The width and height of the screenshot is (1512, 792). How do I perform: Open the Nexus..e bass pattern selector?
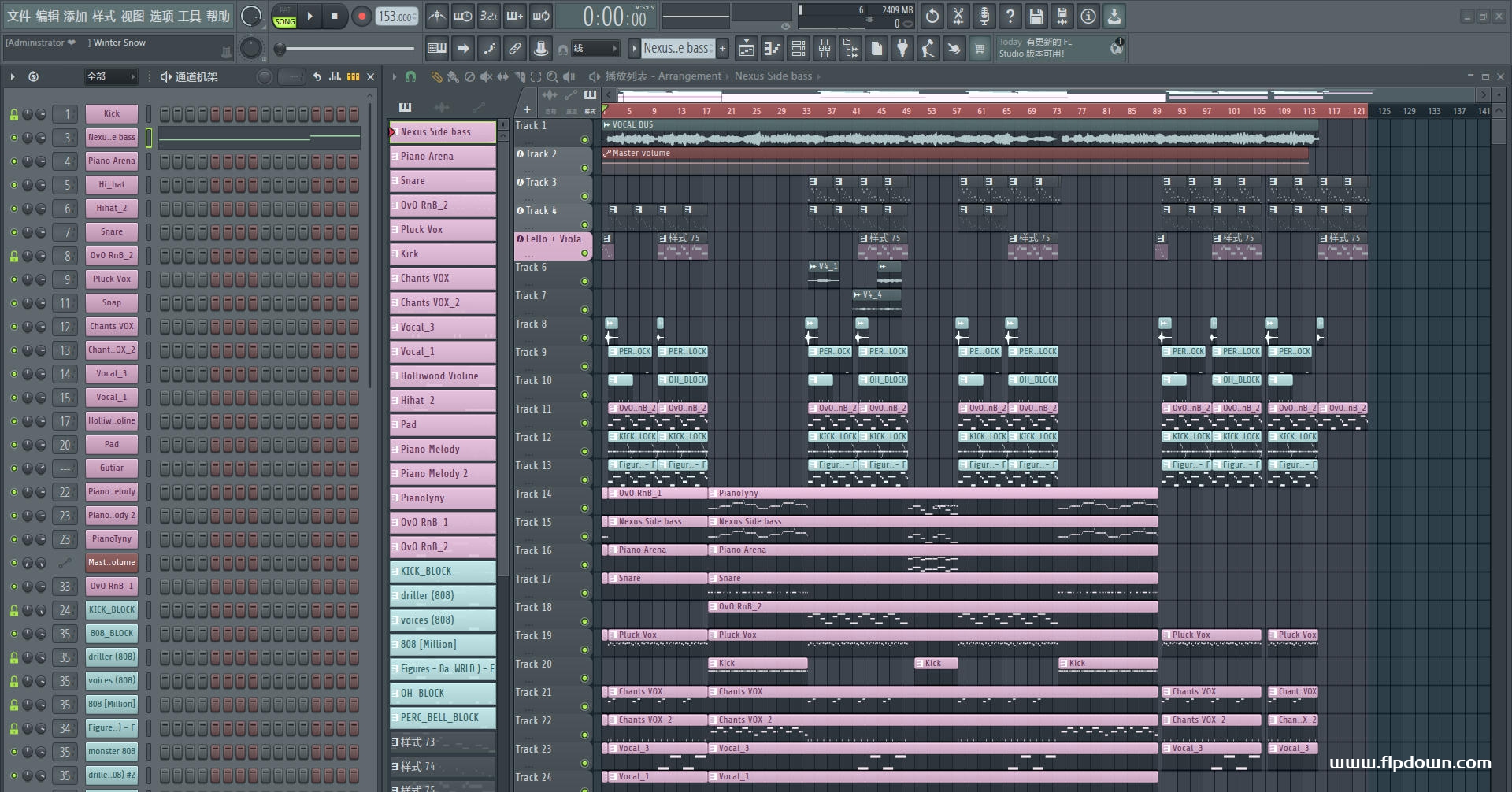(x=678, y=48)
